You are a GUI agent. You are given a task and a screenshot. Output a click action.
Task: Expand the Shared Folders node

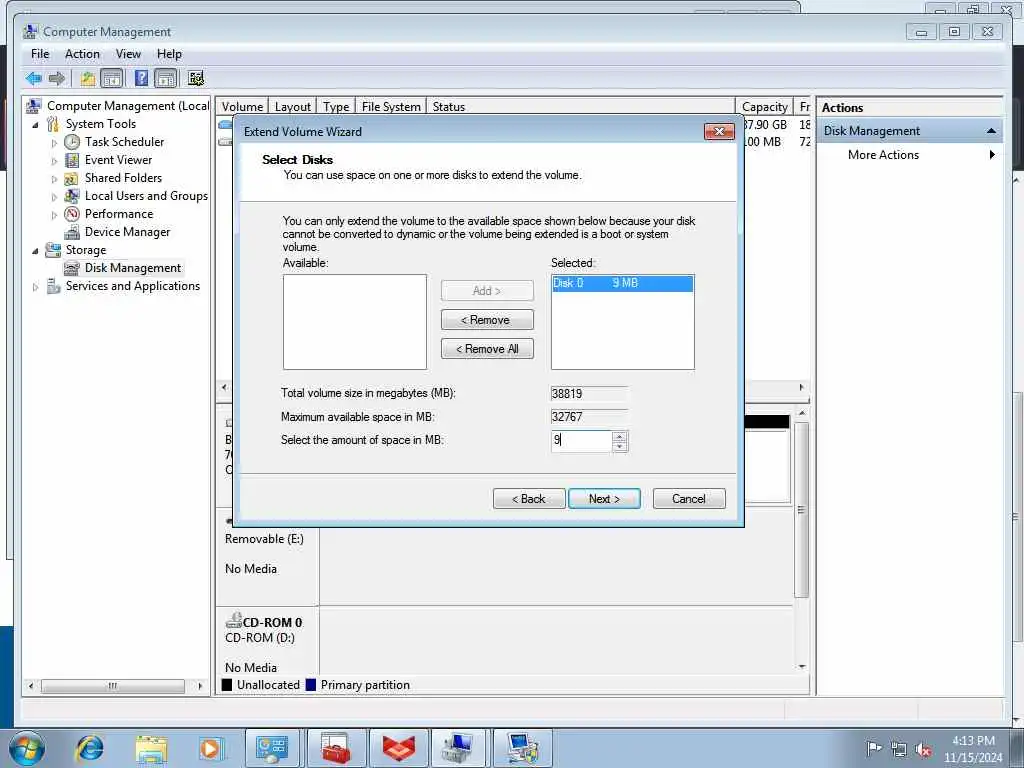(54, 179)
